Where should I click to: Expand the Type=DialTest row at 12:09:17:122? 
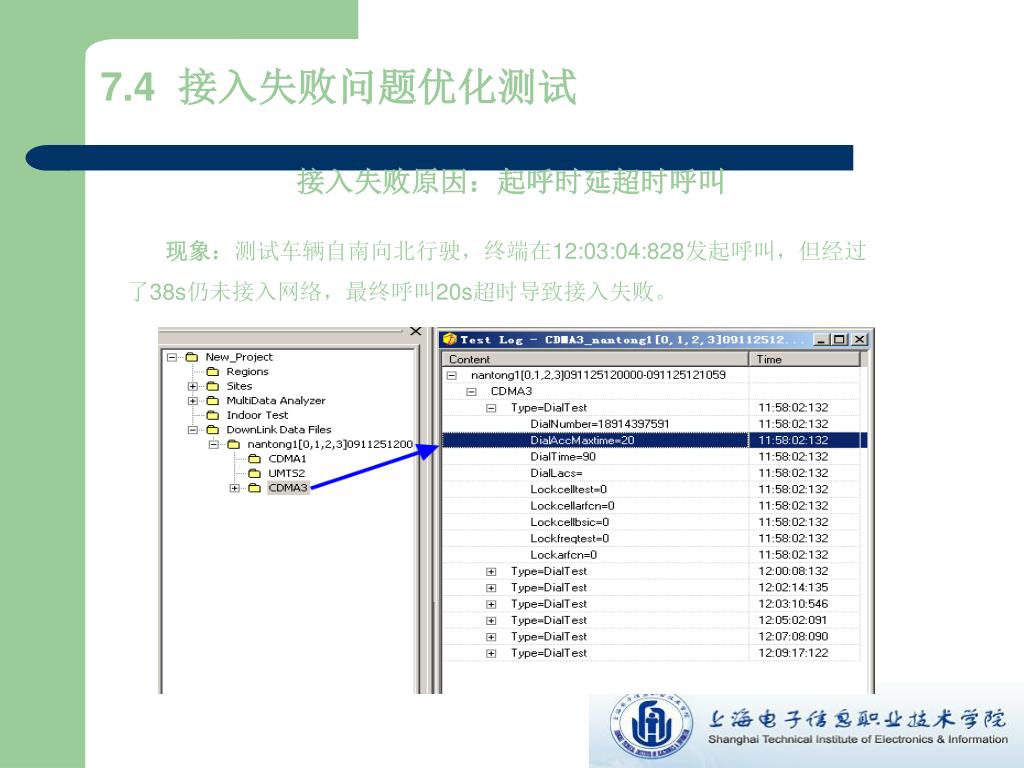(x=491, y=653)
